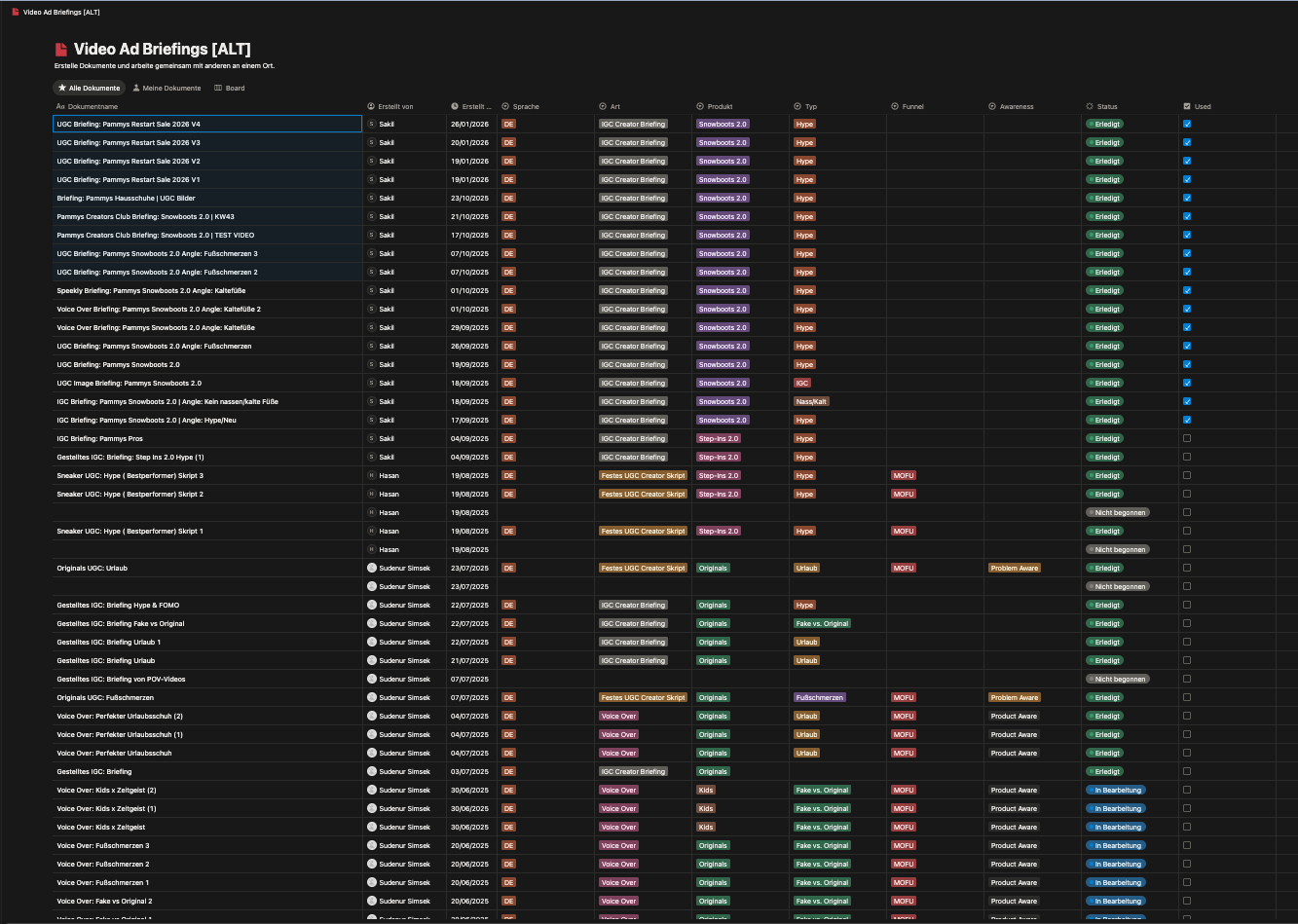Click Hasan's avatar in the Sneaker UGC Skript 1 row
Screen dimensions: 1298x924
click(371, 531)
